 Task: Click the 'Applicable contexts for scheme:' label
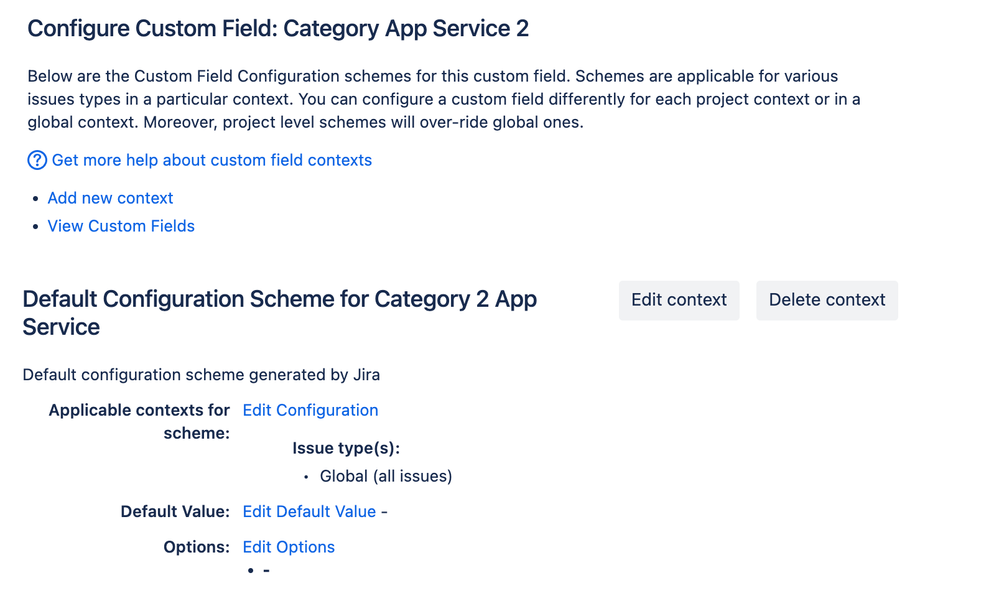(140, 422)
